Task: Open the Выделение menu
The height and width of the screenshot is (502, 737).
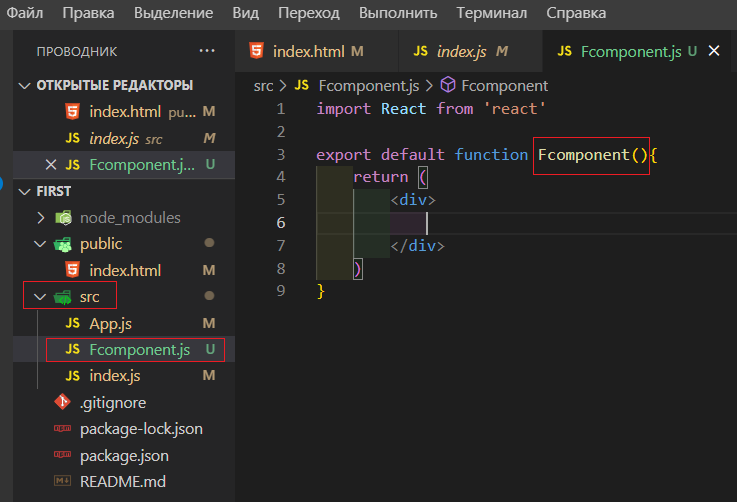Action: coord(173,13)
